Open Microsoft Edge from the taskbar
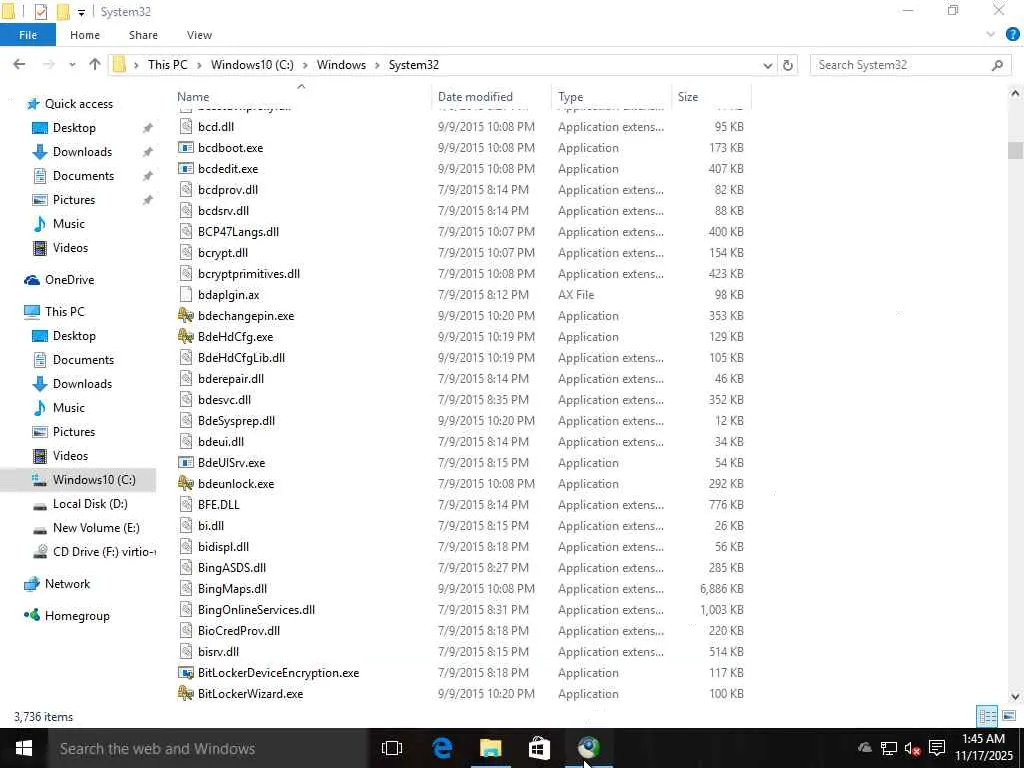Viewport: 1024px width, 768px height. click(x=442, y=748)
